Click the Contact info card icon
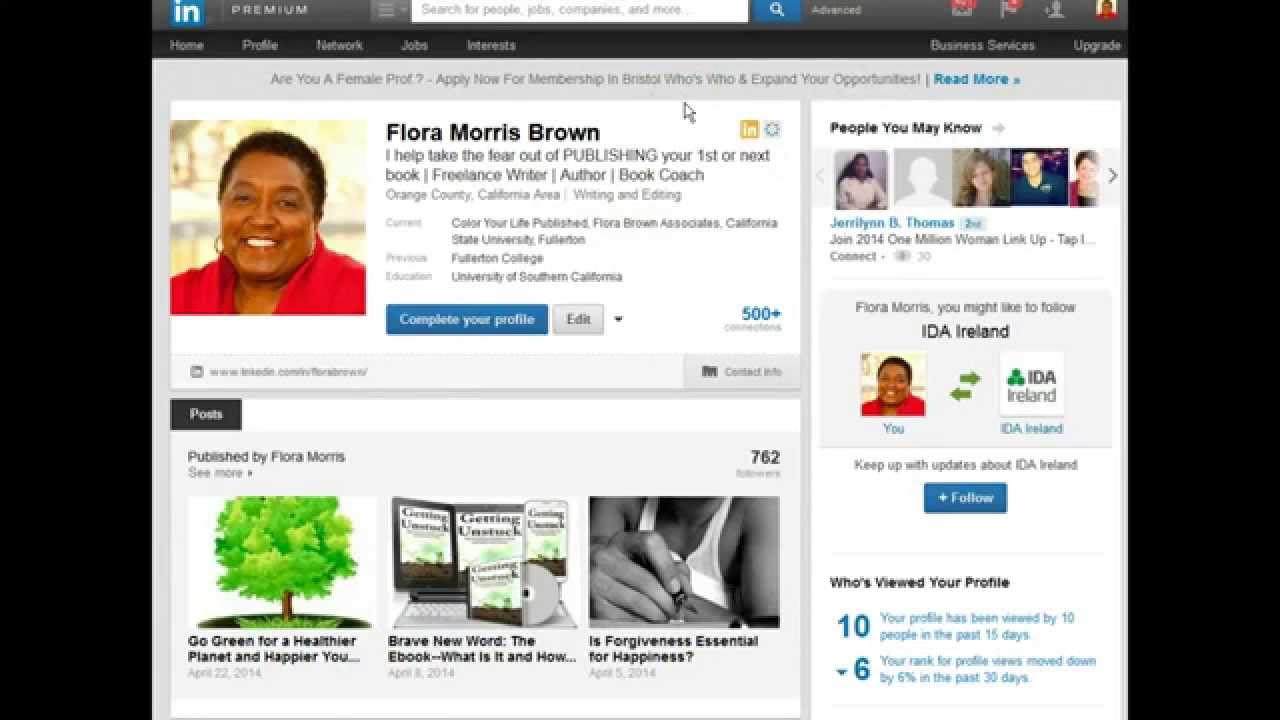This screenshot has height=720, width=1280. point(710,372)
